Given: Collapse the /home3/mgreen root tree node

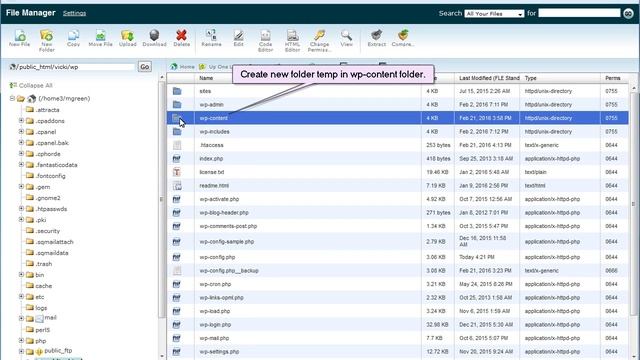Looking at the screenshot, I should point(12,98).
